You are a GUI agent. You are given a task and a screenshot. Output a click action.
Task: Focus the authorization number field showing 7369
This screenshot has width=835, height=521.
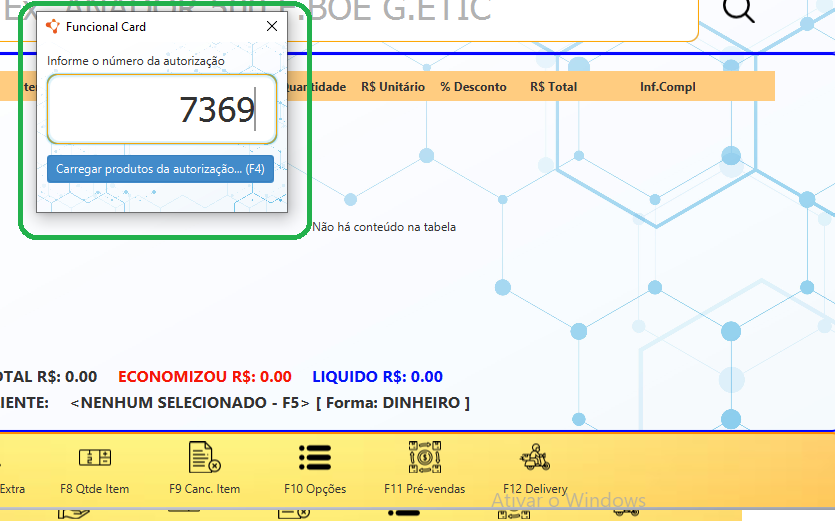[161, 109]
